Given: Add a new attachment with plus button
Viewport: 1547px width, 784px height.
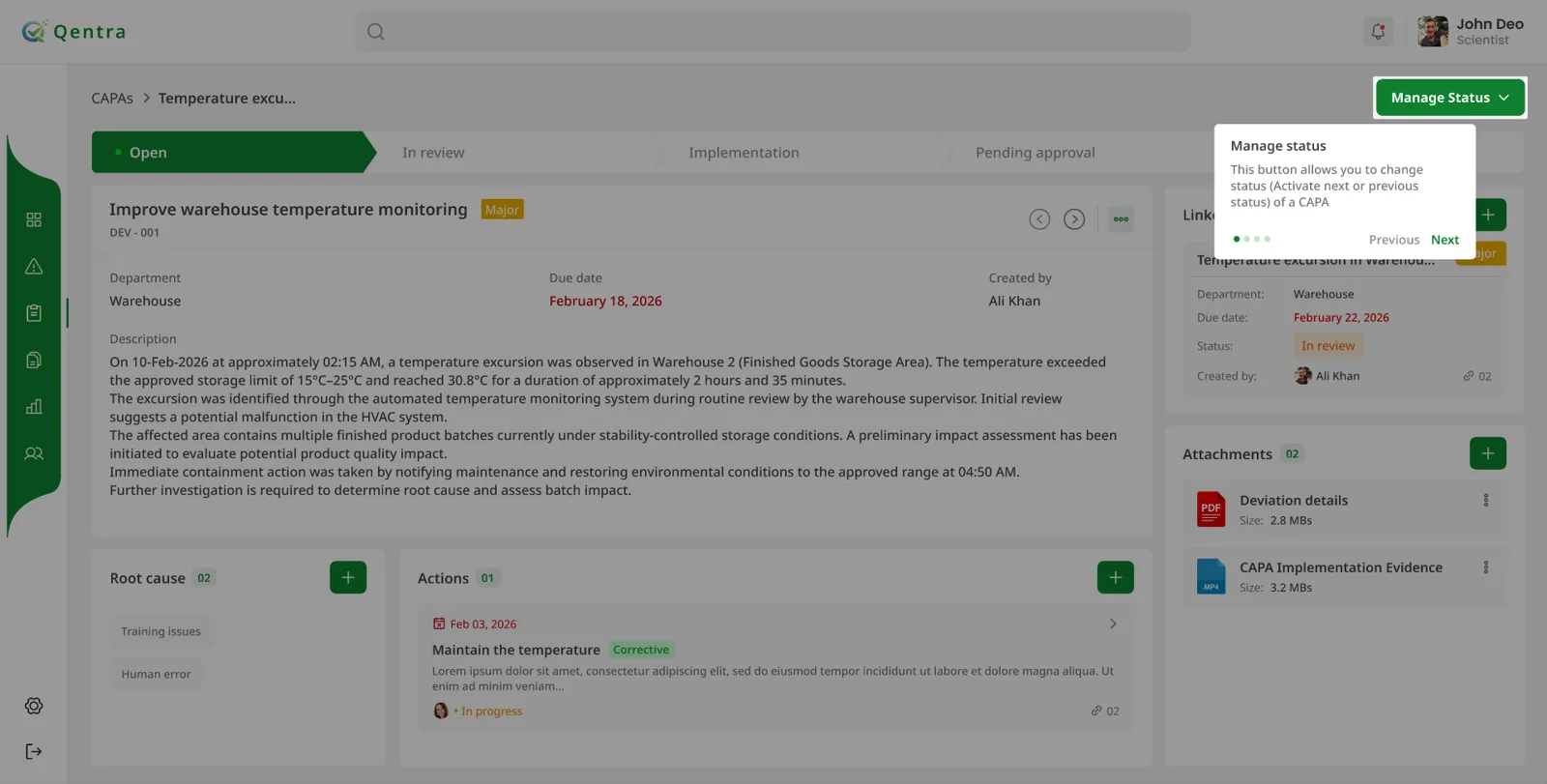Looking at the screenshot, I should click(x=1488, y=453).
